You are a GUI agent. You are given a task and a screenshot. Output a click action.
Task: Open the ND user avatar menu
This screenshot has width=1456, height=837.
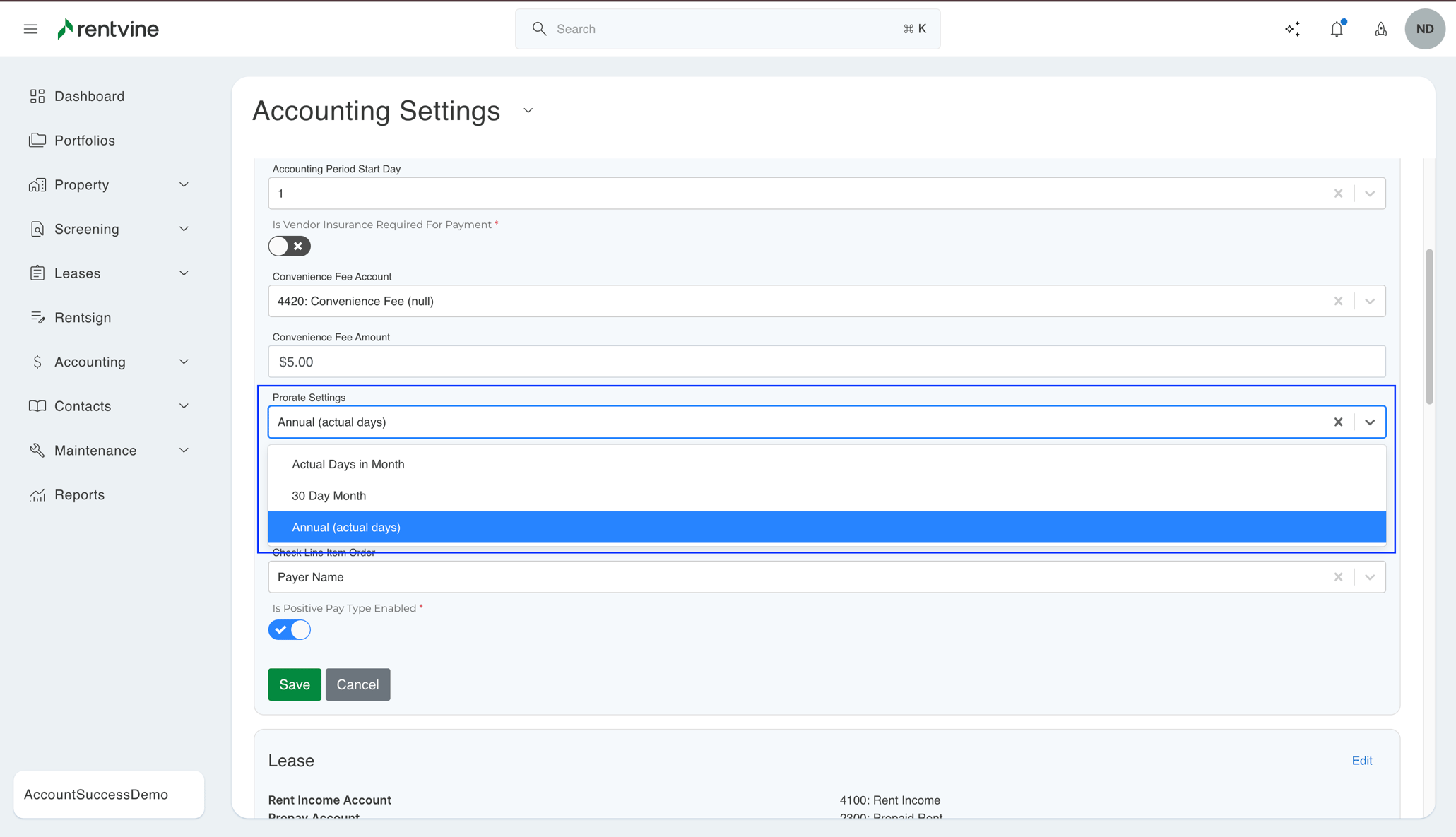(x=1424, y=29)
